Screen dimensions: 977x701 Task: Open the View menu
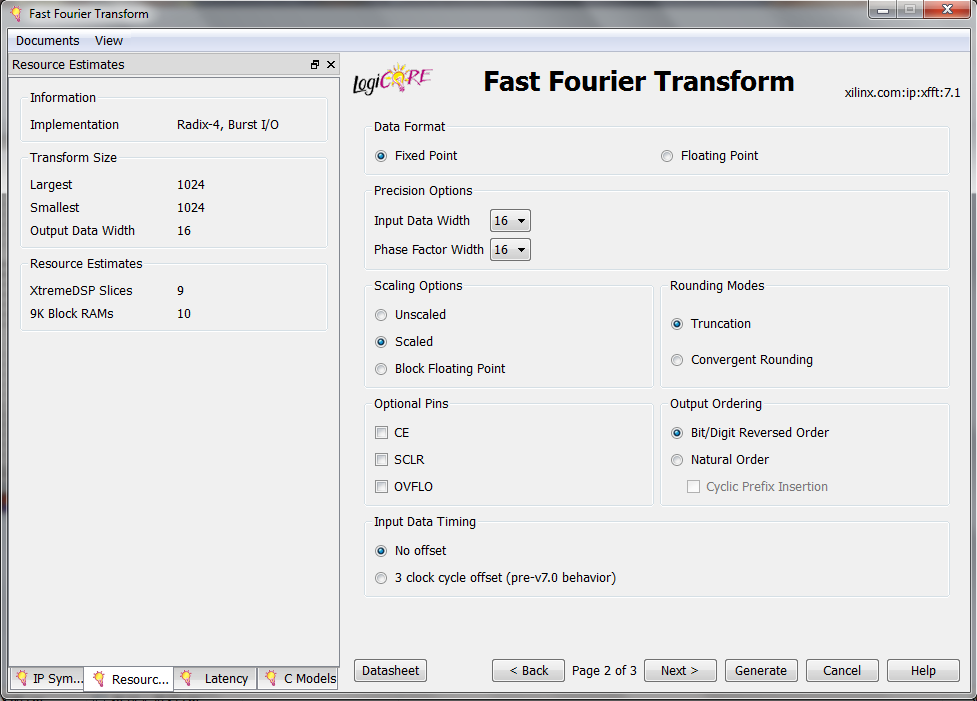[109, 41]
